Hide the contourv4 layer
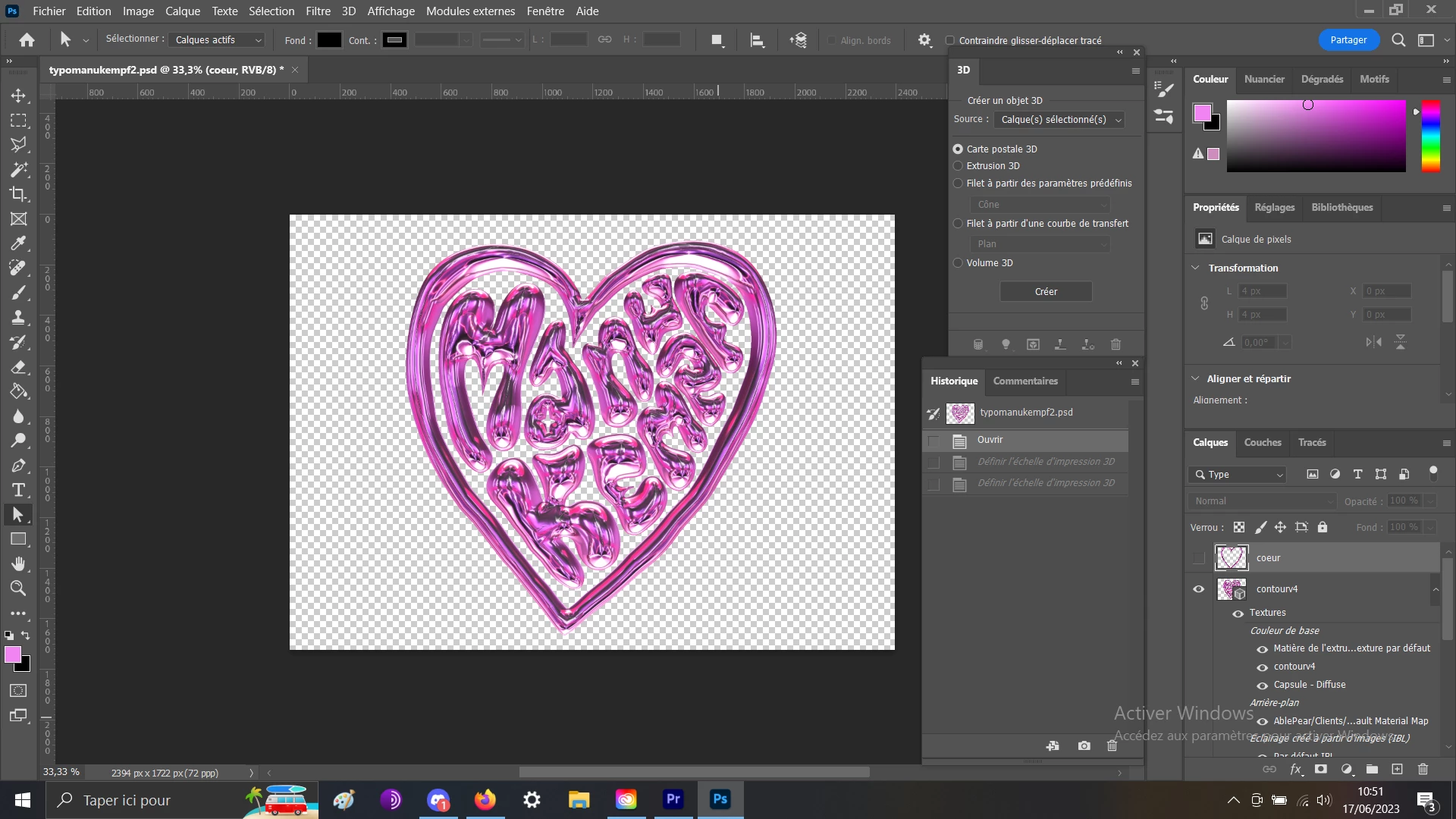Viewport: 1456px width, 819px height. (1198, 589)
